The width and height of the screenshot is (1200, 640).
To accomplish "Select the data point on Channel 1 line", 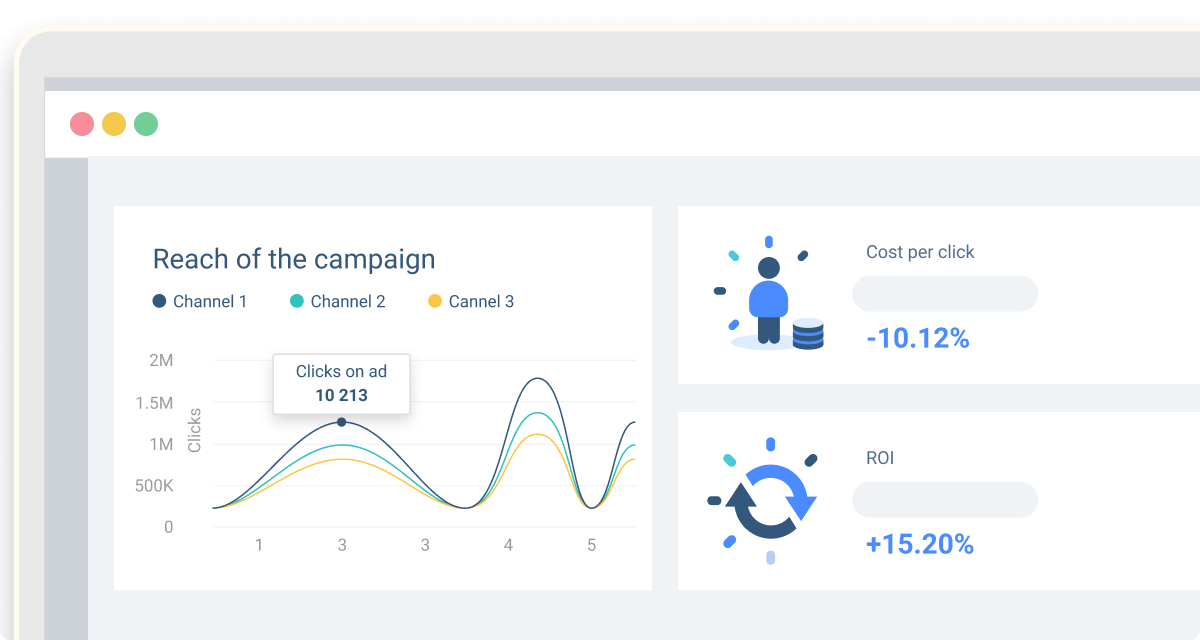I will pos(341,422).
